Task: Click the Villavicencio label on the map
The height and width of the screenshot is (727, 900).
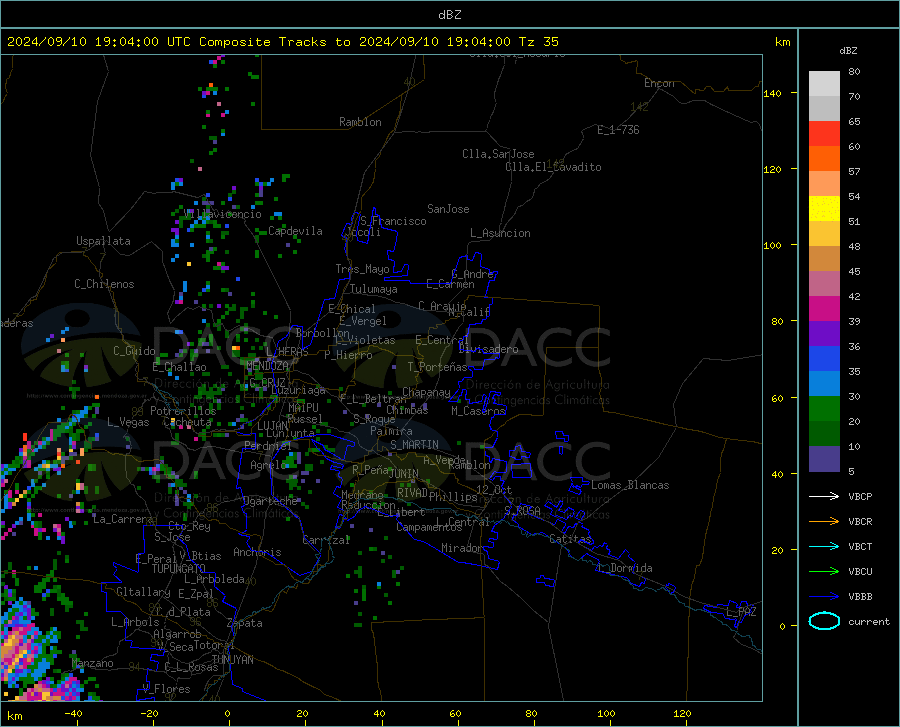Action: click(x=223, y=214)
